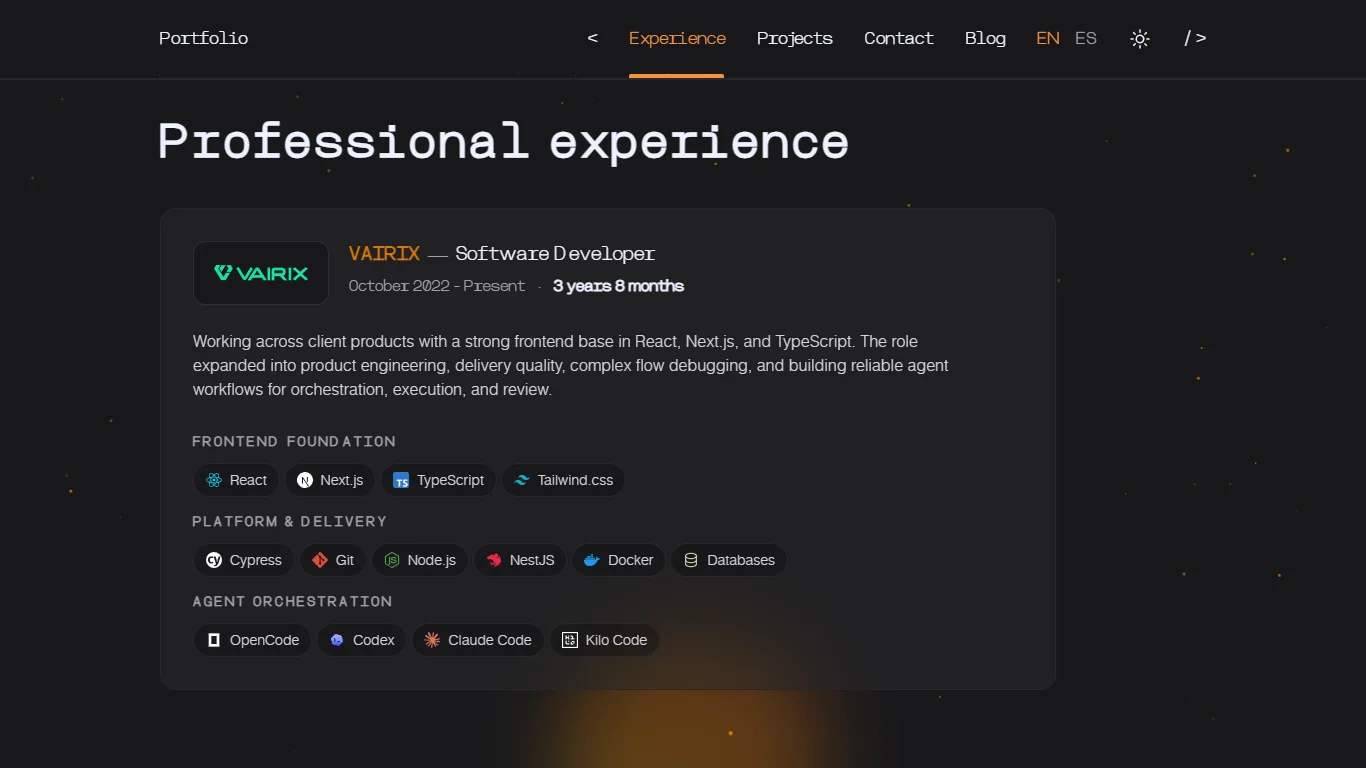
Task: Switch language to ES
Action: tap(1086, 38)
